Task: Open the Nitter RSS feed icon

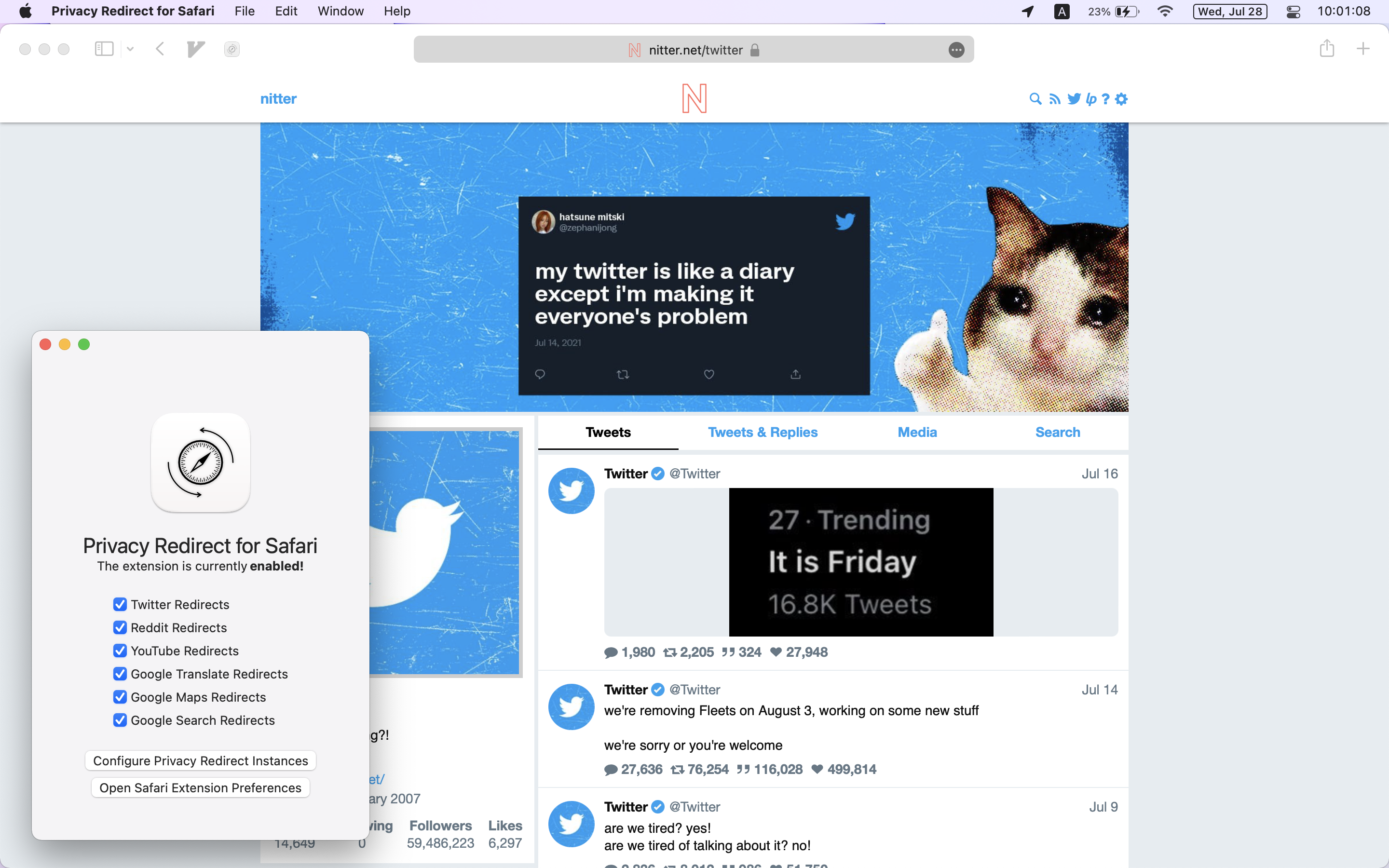Action: click(x=1054, y=98)
